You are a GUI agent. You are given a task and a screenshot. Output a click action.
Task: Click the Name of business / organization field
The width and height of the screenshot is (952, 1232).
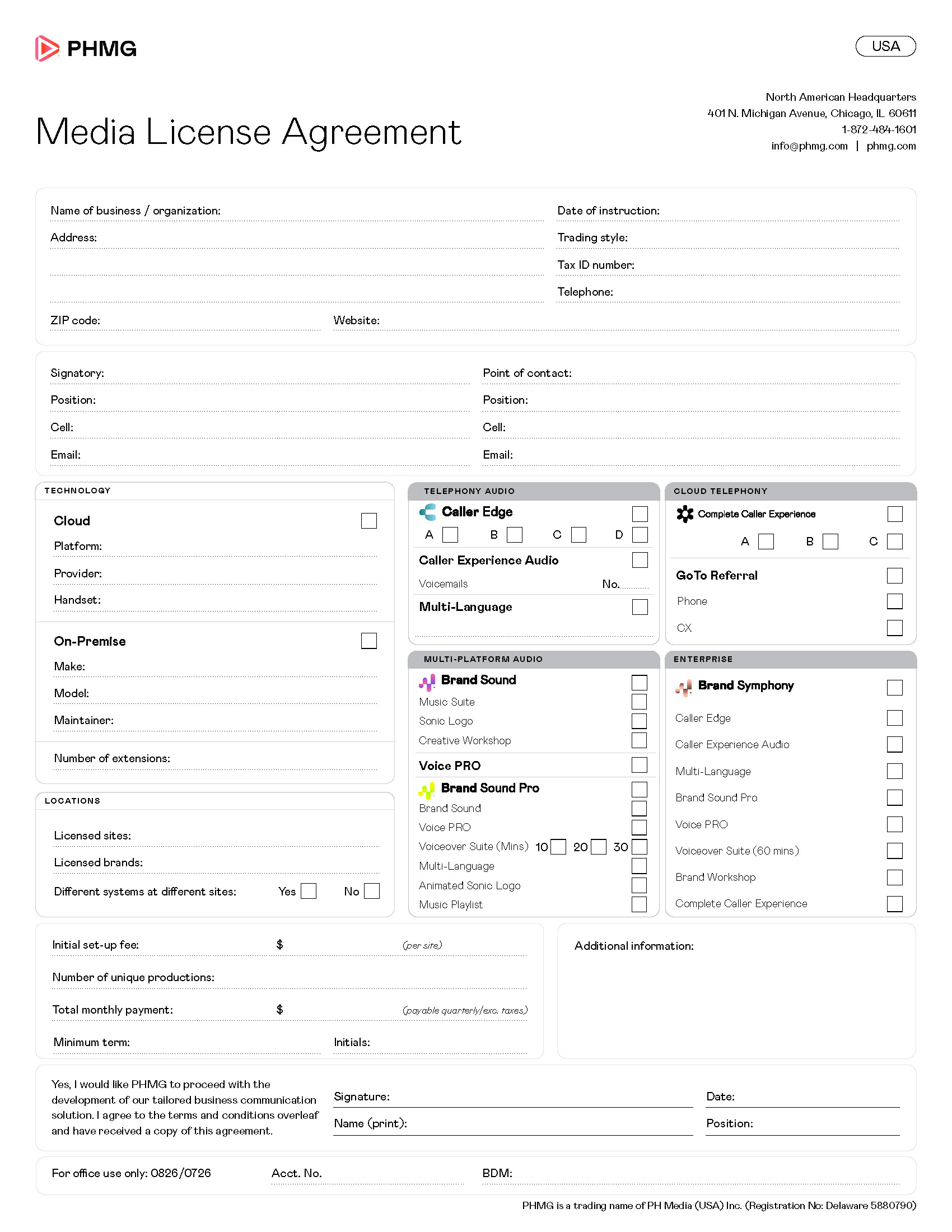point(297,211)
